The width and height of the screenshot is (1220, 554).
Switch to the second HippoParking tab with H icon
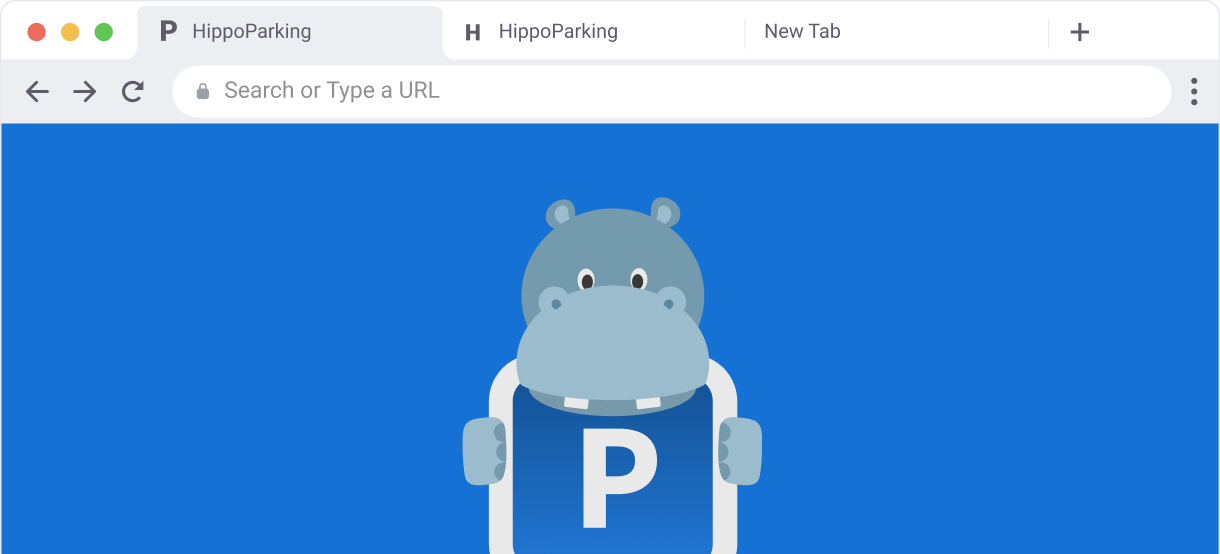(x=594, y=32)
